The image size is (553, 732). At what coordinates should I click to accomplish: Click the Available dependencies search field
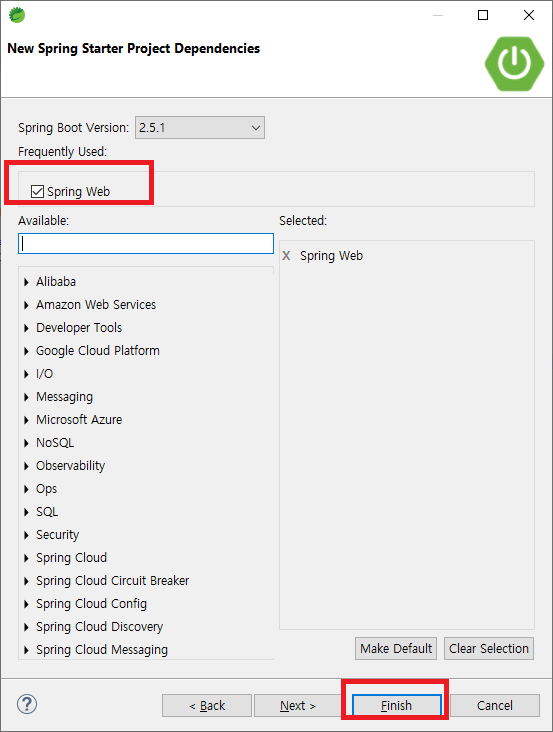coord(146,244)
